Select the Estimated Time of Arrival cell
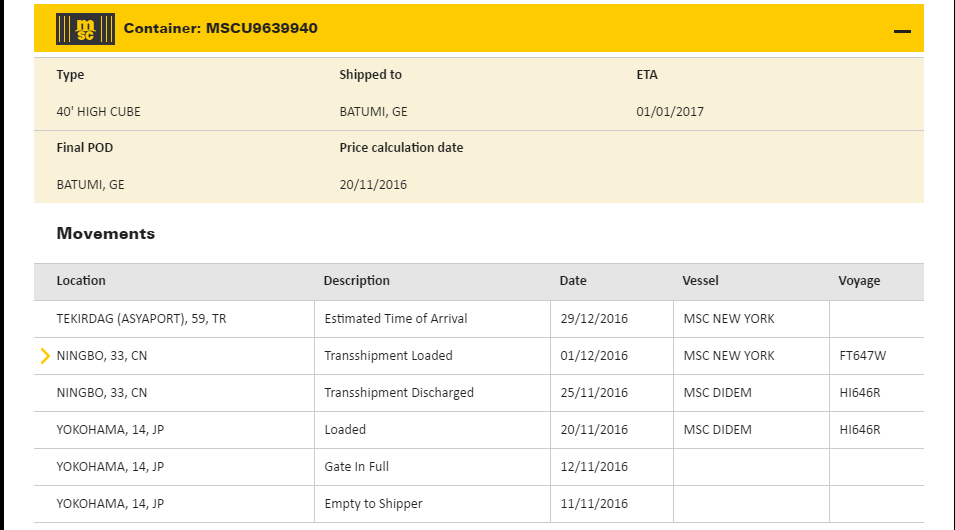The image size is (955, 530). coord(396,319)
